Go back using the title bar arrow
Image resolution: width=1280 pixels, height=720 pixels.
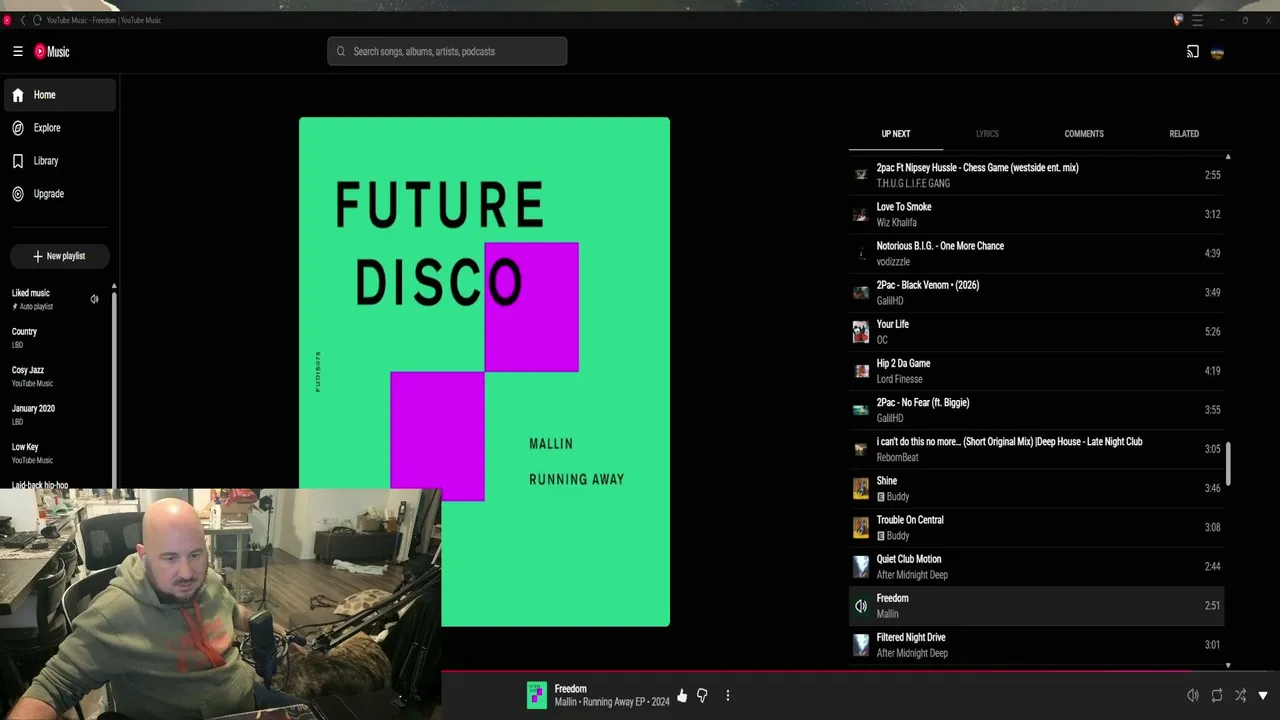coord(23,20)
